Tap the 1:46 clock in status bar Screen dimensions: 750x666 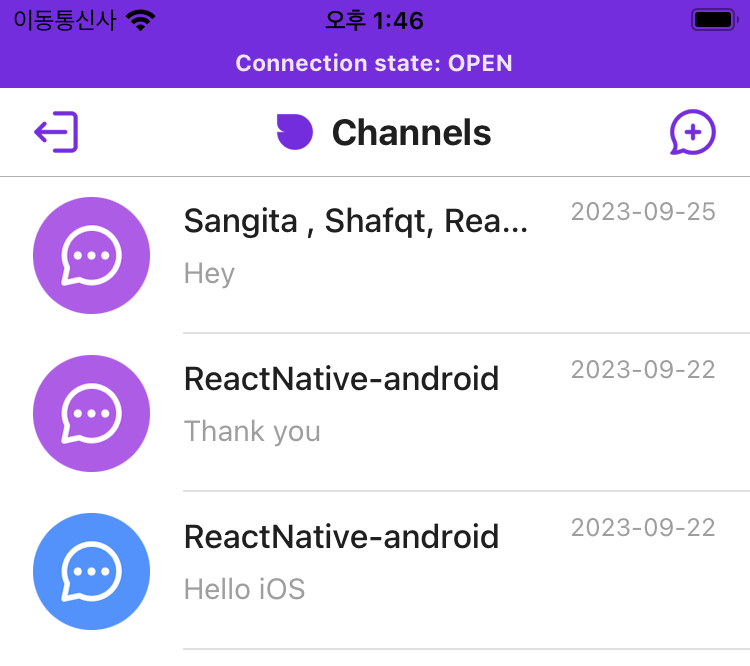[375, 21]
